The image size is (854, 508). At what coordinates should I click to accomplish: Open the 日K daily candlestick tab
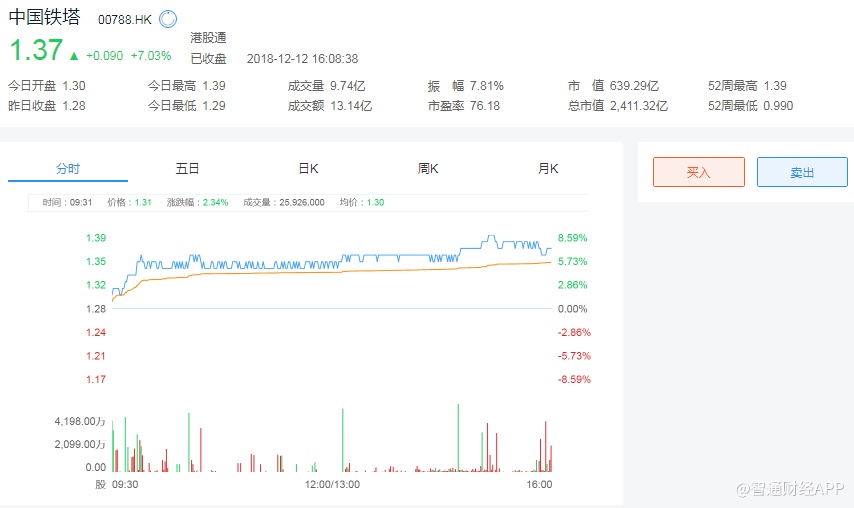pos(308,169)
